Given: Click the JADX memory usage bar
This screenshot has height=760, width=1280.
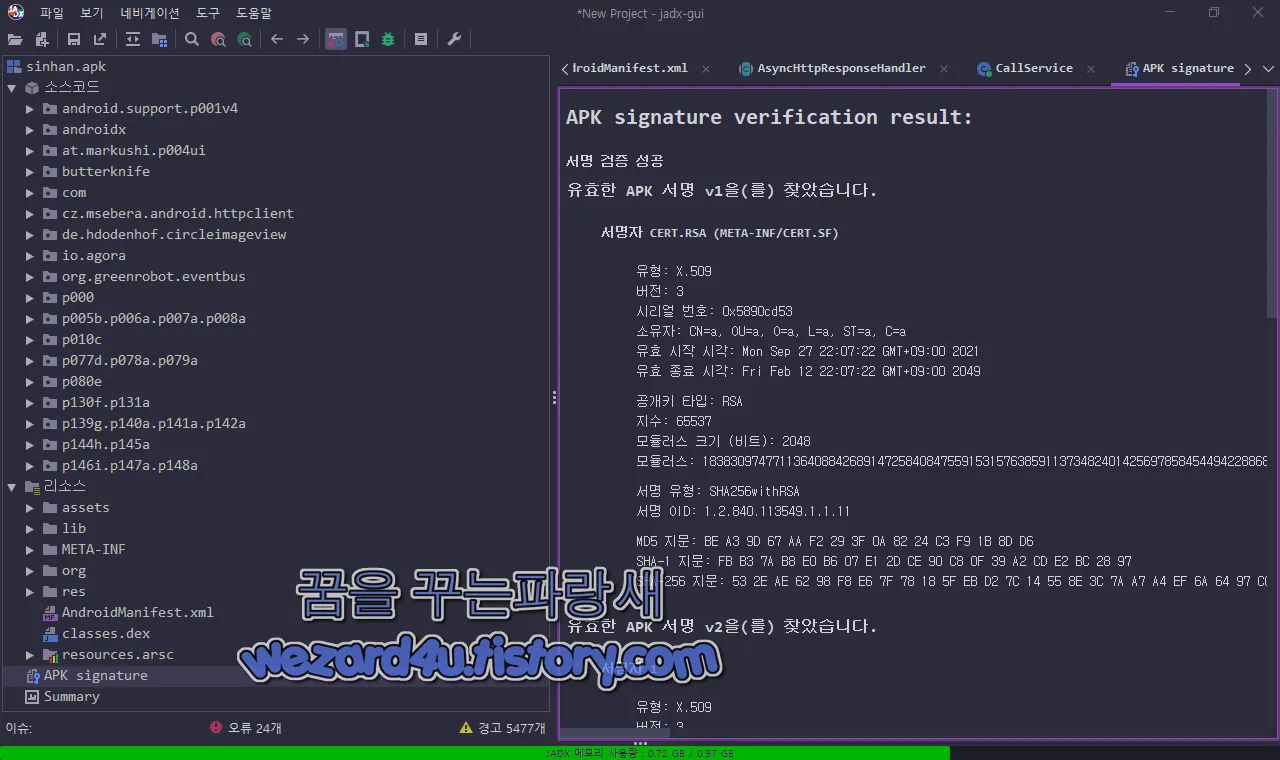Looking at the screenshot, I should tap(640, 753).
